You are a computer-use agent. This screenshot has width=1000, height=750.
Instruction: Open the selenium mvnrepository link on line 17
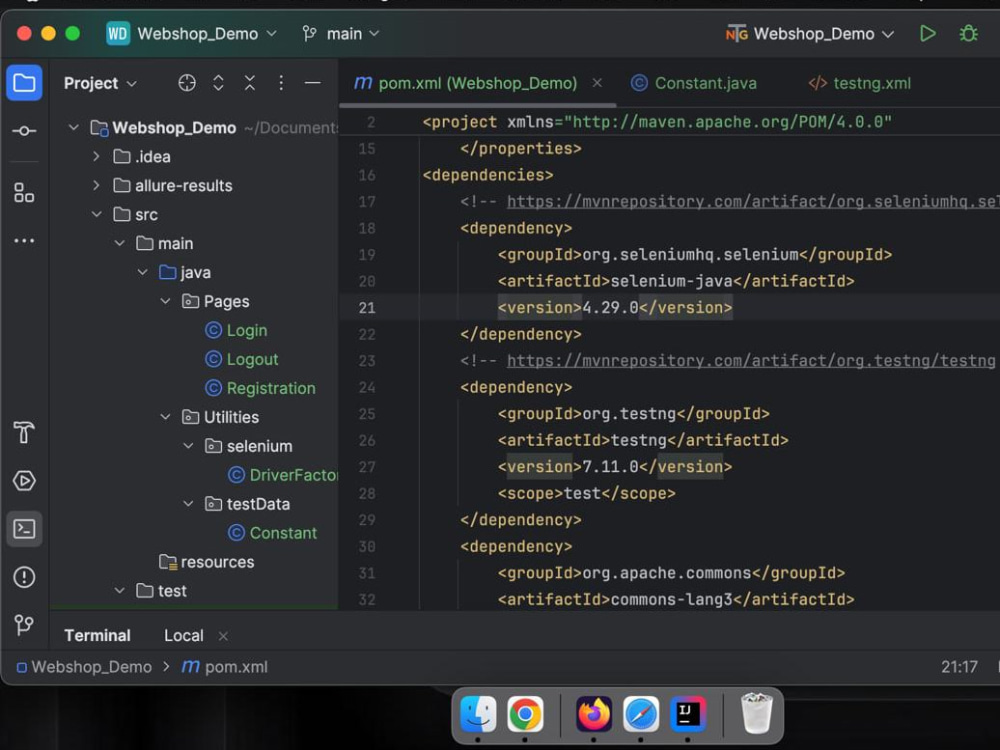(753, 202)
